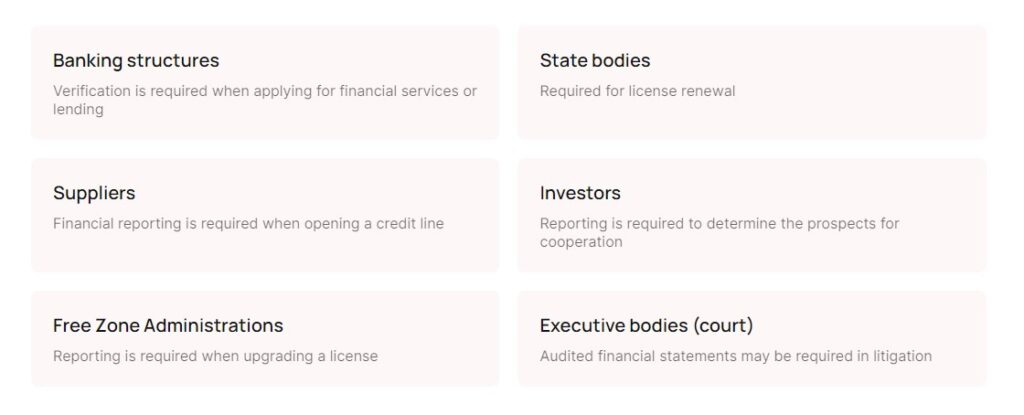Click the Banking structures heading
This screenshot has height=415, width=1024.
[136, 61]
